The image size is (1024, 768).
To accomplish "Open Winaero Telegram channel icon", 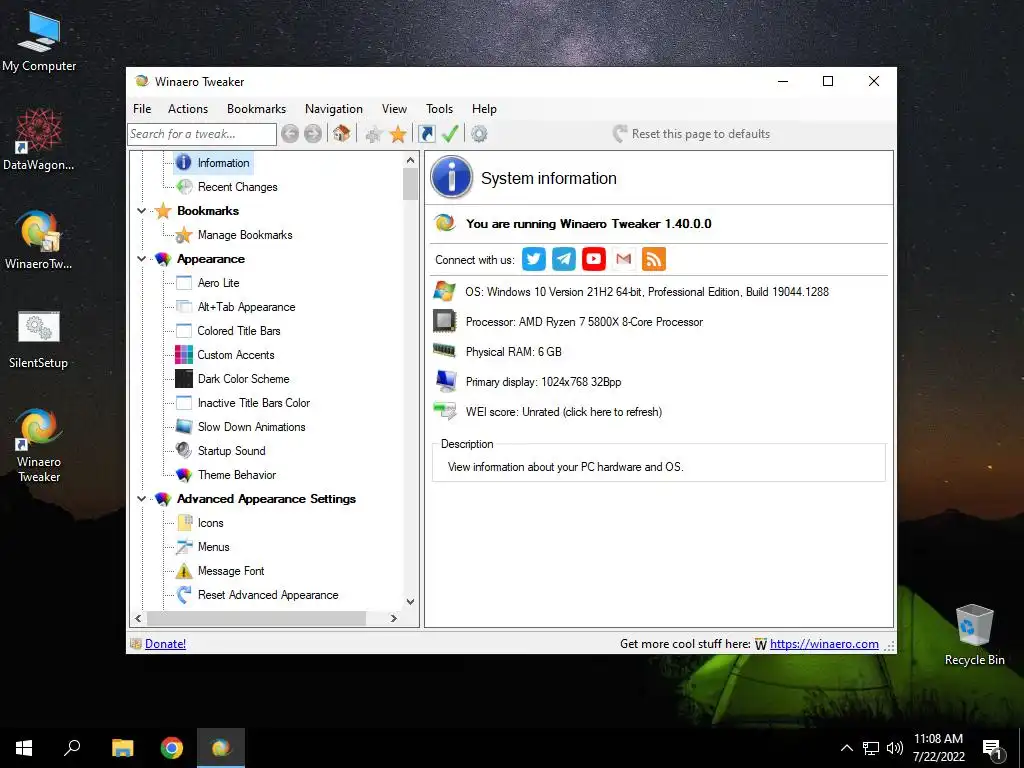I will pos(564,259).
